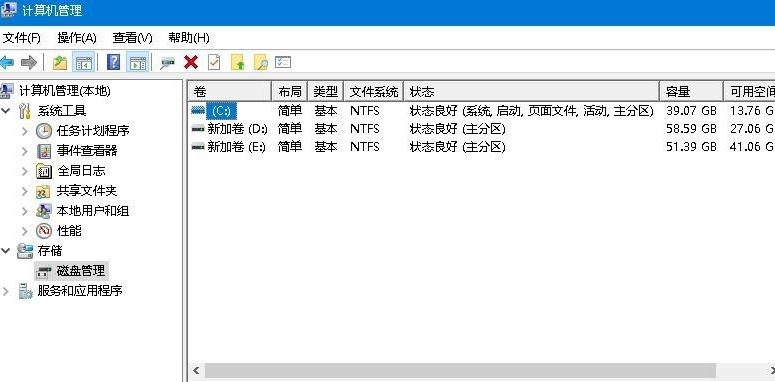Click the 任务计划程序 clock icon
Viewport: 775px width, 382px height.
click(x=43, y=131)
